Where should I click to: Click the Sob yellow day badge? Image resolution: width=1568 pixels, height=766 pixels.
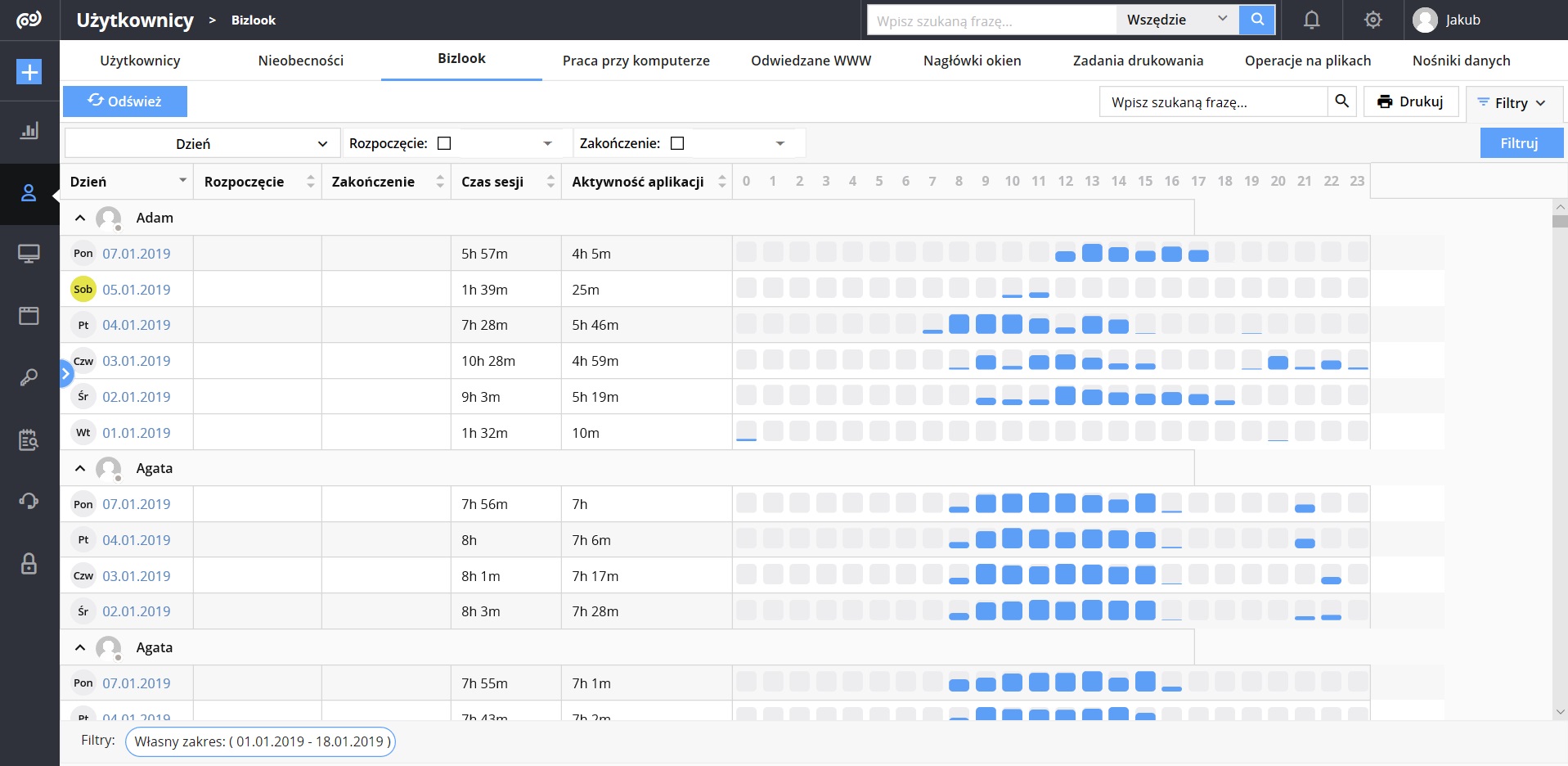(x=83, y=289)
